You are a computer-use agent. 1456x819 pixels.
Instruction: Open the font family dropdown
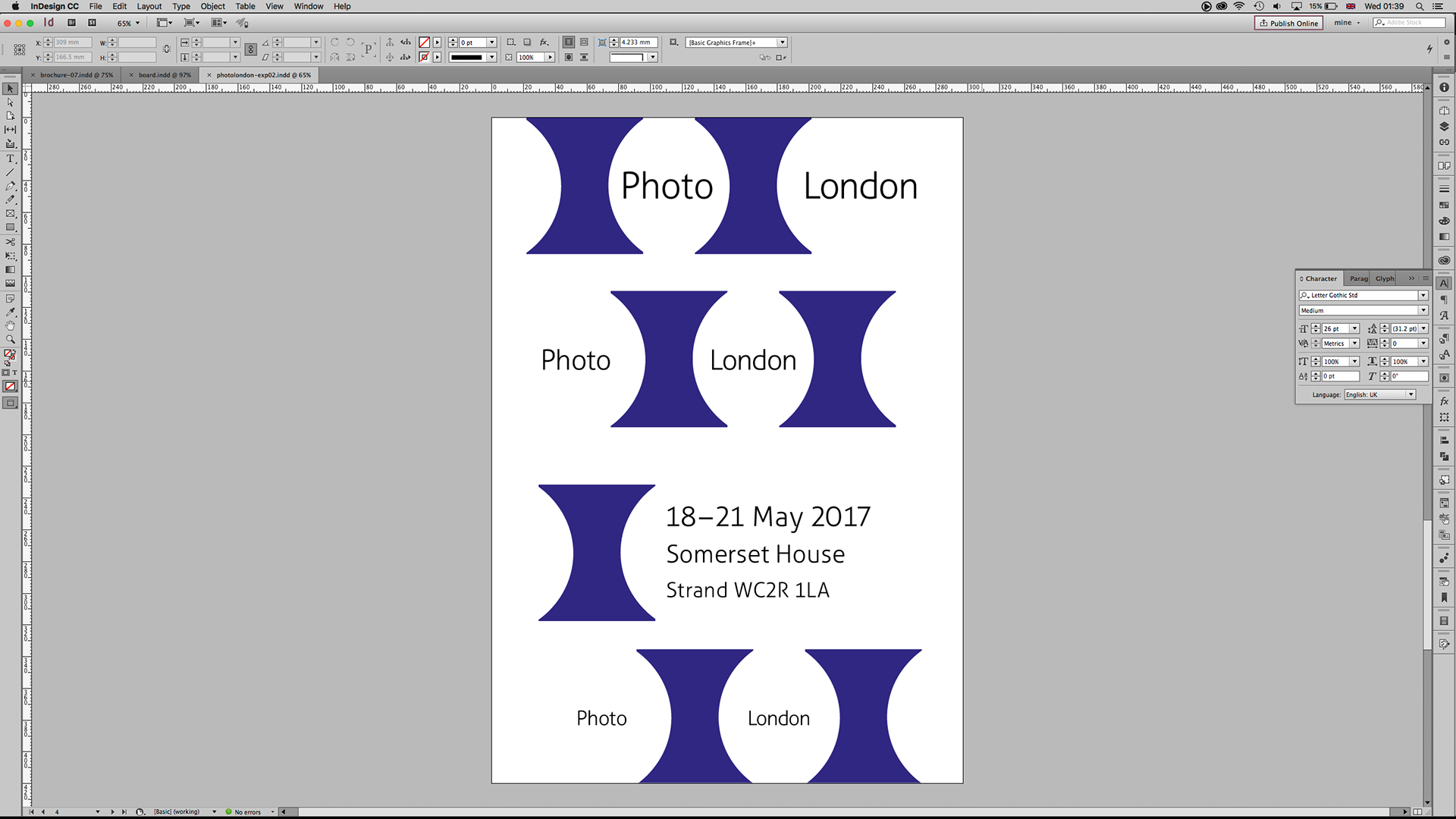point(1423,295)
